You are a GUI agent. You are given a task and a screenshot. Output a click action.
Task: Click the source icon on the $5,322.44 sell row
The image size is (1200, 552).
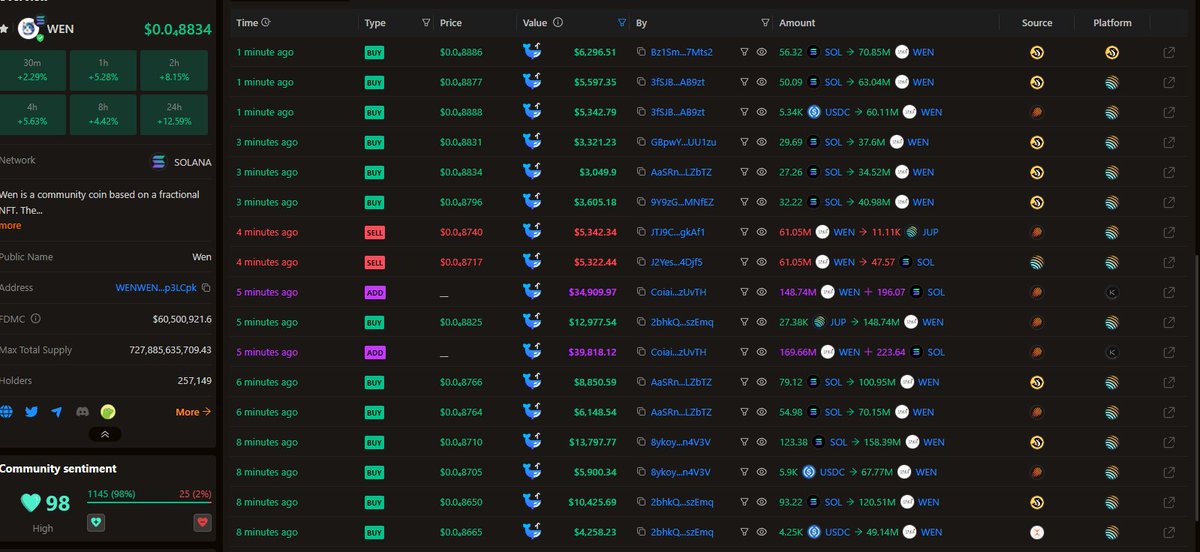[x=1037, y=262]
